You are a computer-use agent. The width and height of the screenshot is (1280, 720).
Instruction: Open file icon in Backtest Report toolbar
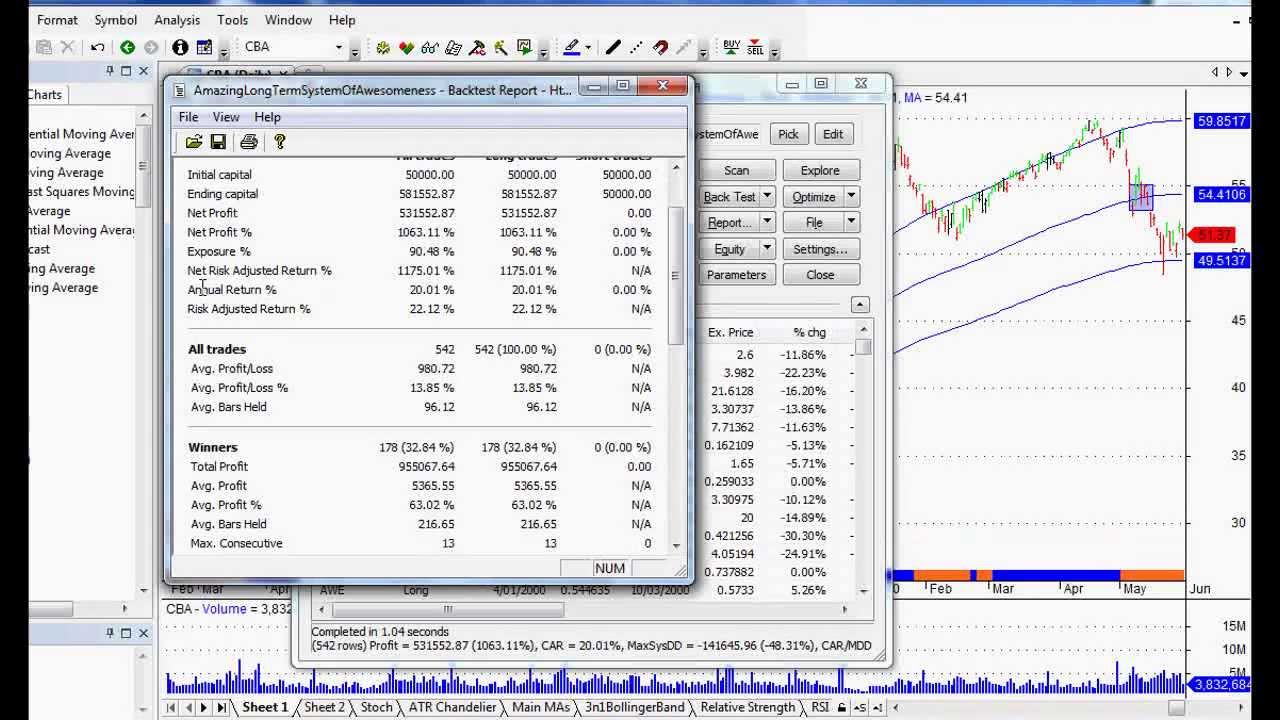[x=194, y=142]
